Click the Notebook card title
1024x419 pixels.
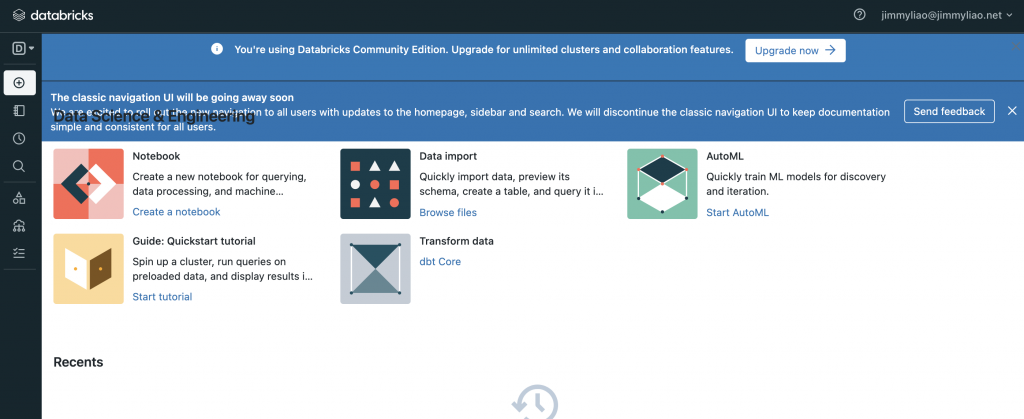pyautogui.click(x=156, y=157)
